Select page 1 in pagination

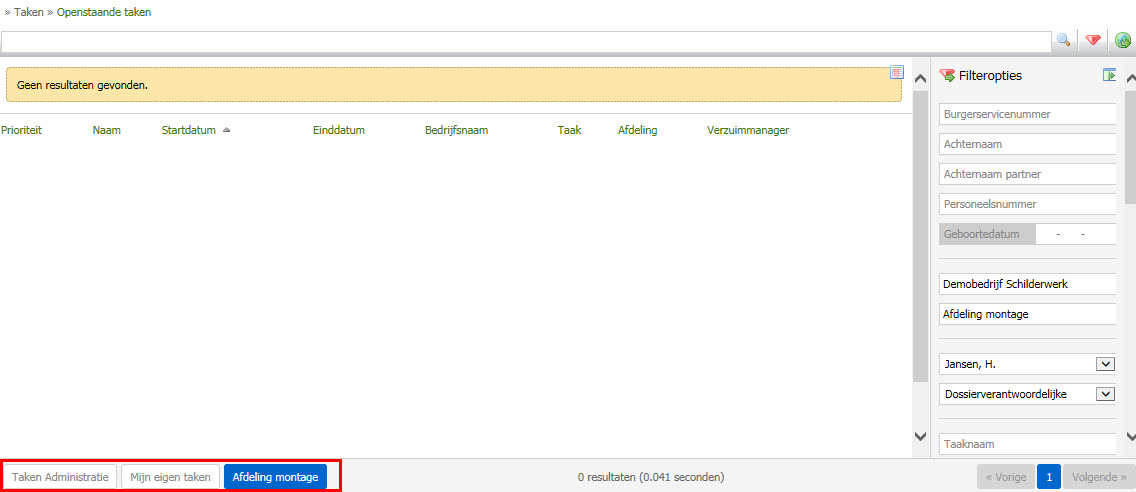1048,477
